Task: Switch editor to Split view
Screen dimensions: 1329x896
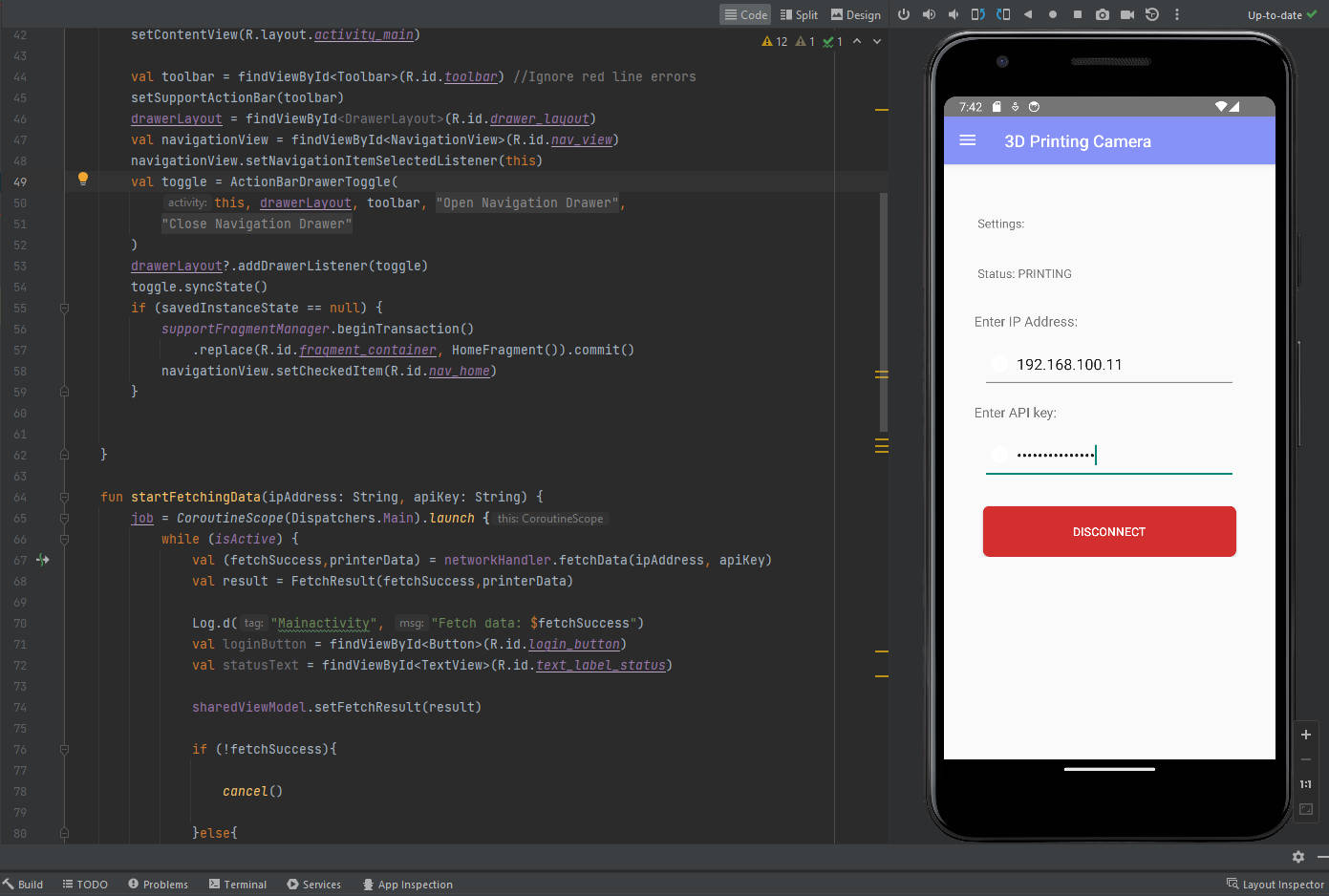Action: (799, 14)
